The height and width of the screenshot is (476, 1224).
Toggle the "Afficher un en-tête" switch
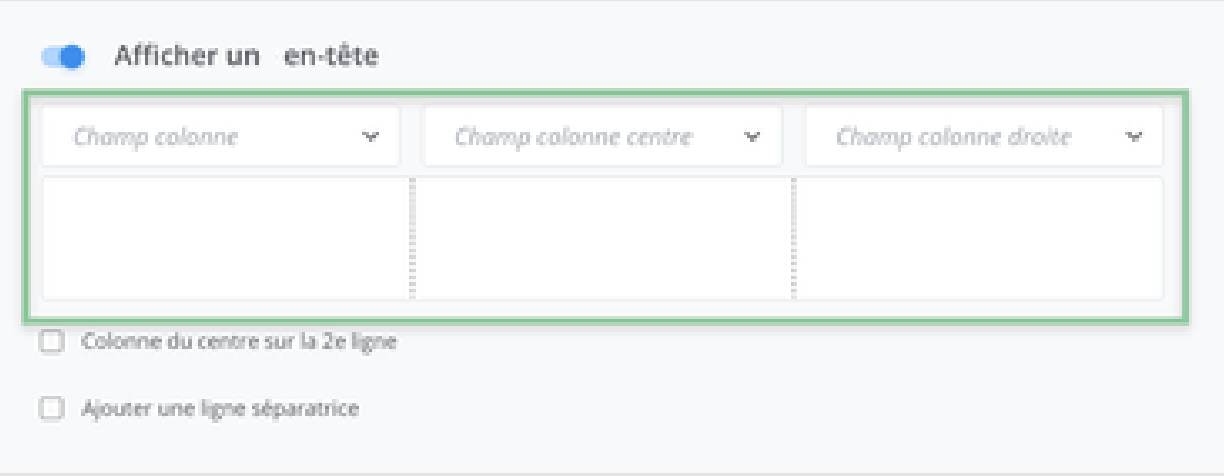click(63, 57)
